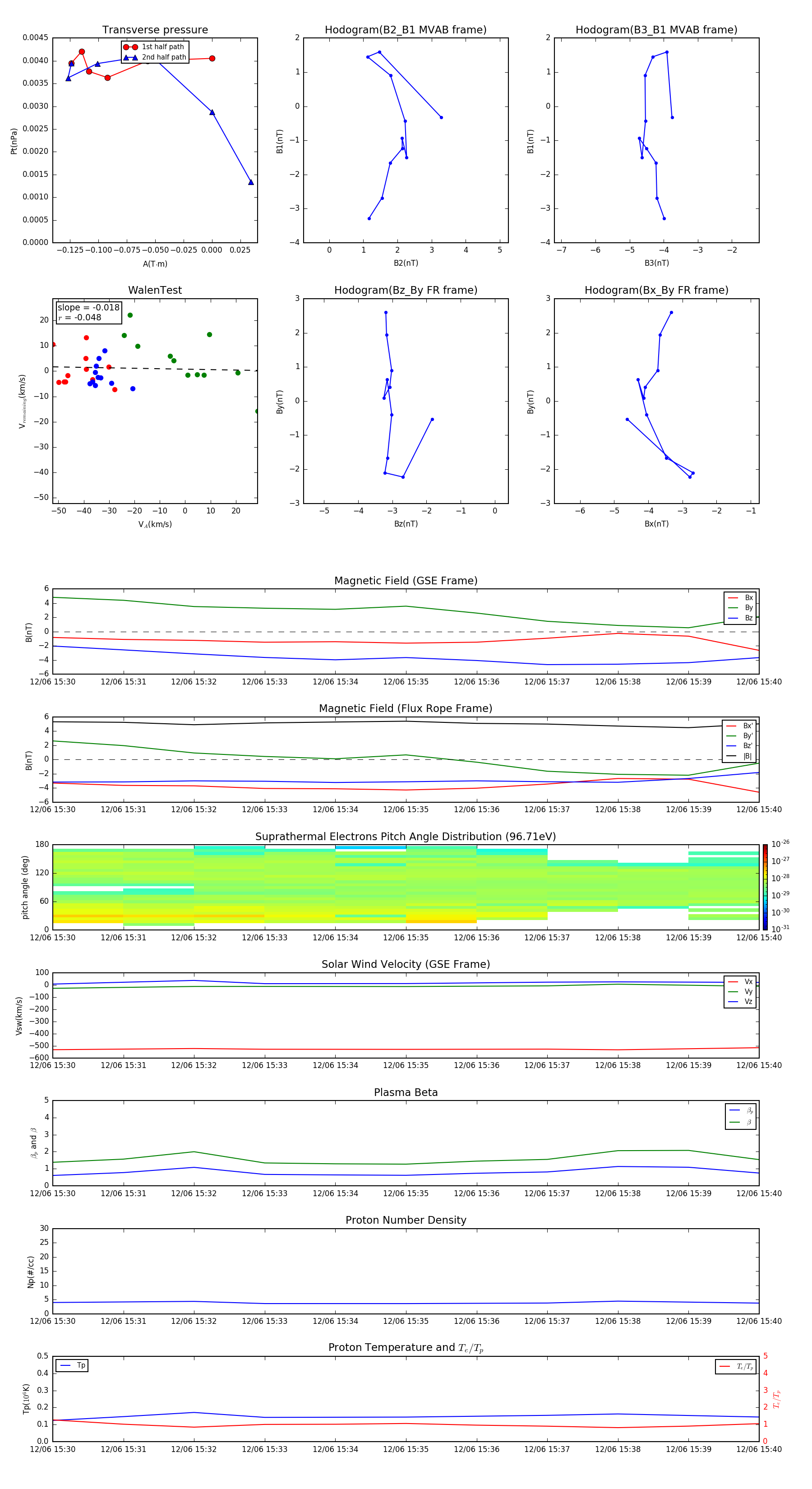812x1489 pixels.
Task: Click the "Bz(nT)" x-axis label
Action: 406,524
